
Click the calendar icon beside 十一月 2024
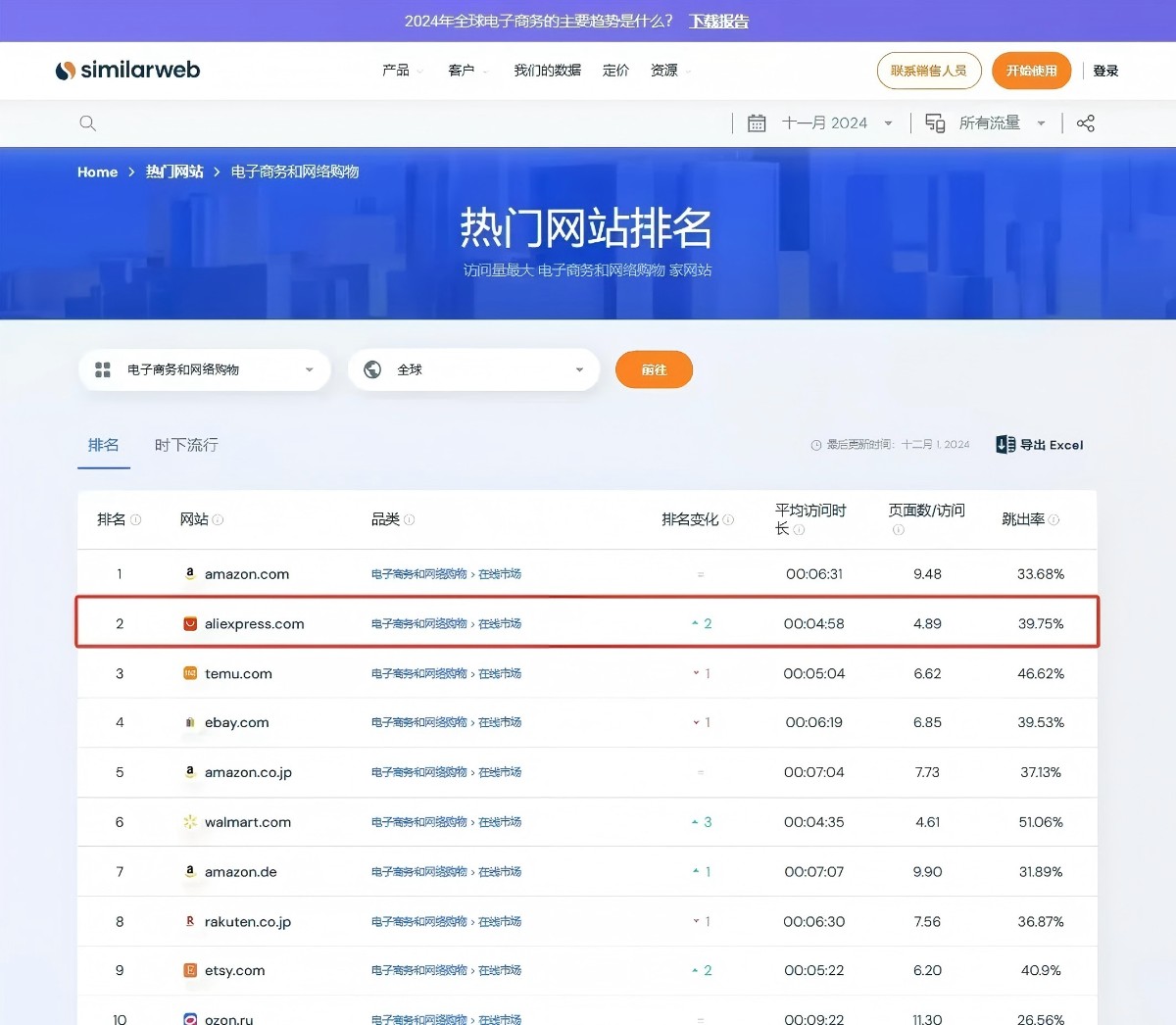point(757,123)
